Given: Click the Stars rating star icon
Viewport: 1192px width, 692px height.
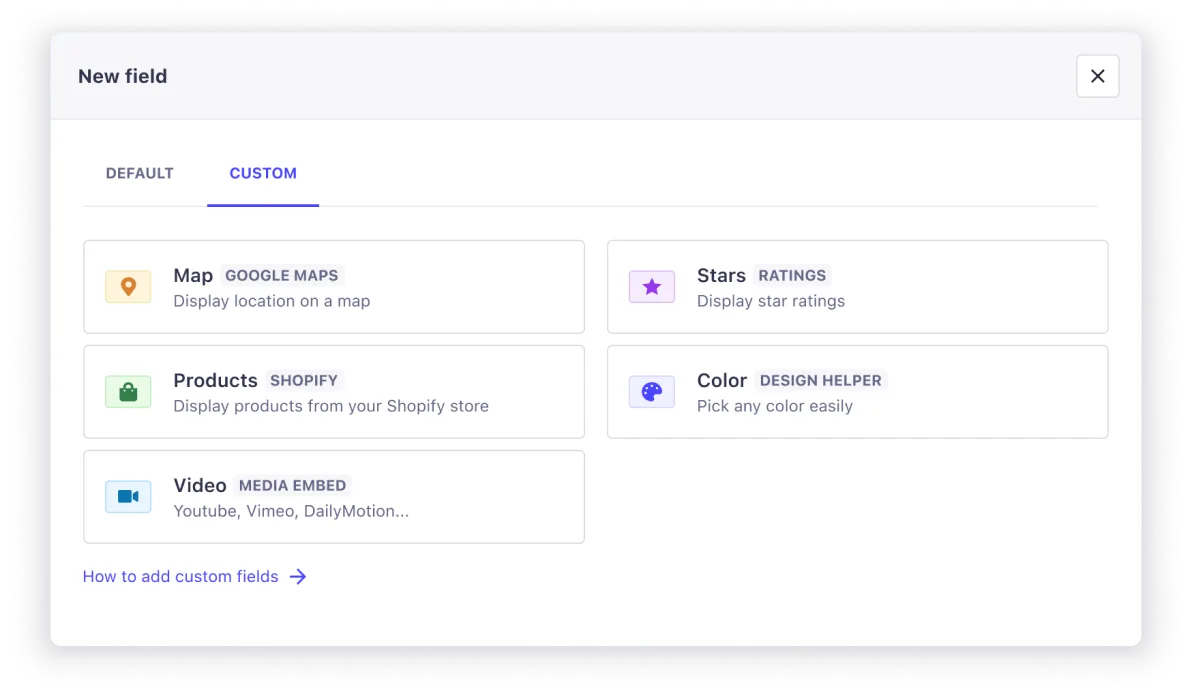Looking at the screenshot, I should pyautogui.click(x=652, y=287).
